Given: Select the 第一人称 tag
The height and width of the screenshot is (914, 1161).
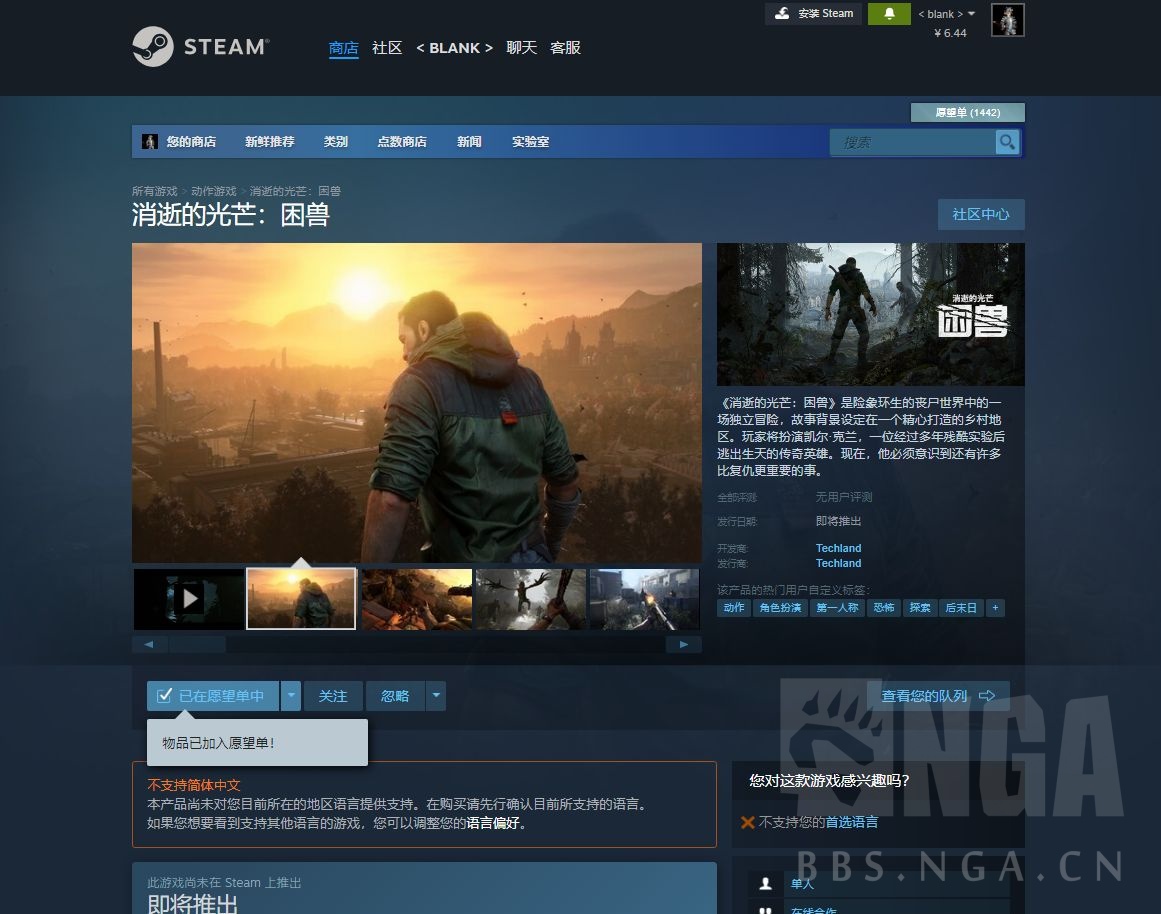Looking at the screenshot, I should (837, 608).
